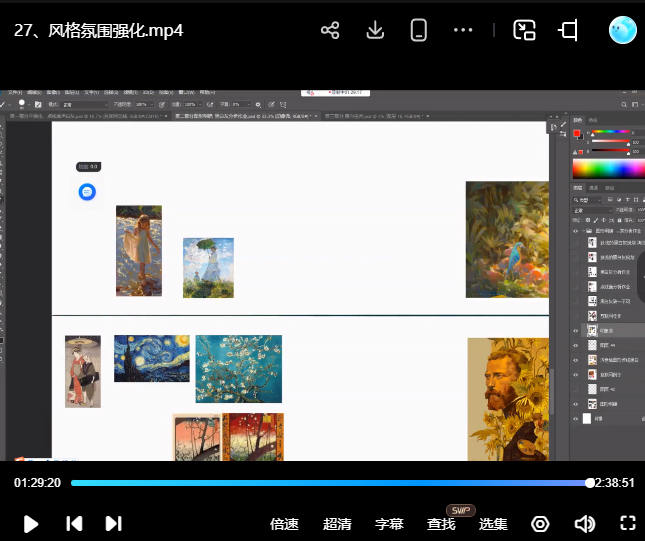Open the 倍速 playback speed menu
Image resolution: width=645 pixels, height=541 pixels.
[x=284, y=524]
